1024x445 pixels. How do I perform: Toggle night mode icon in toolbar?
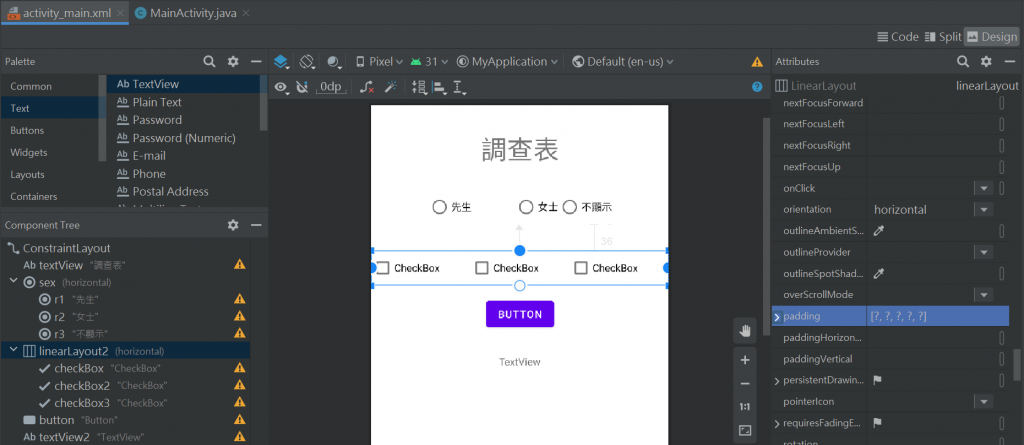tap(334, 62)
